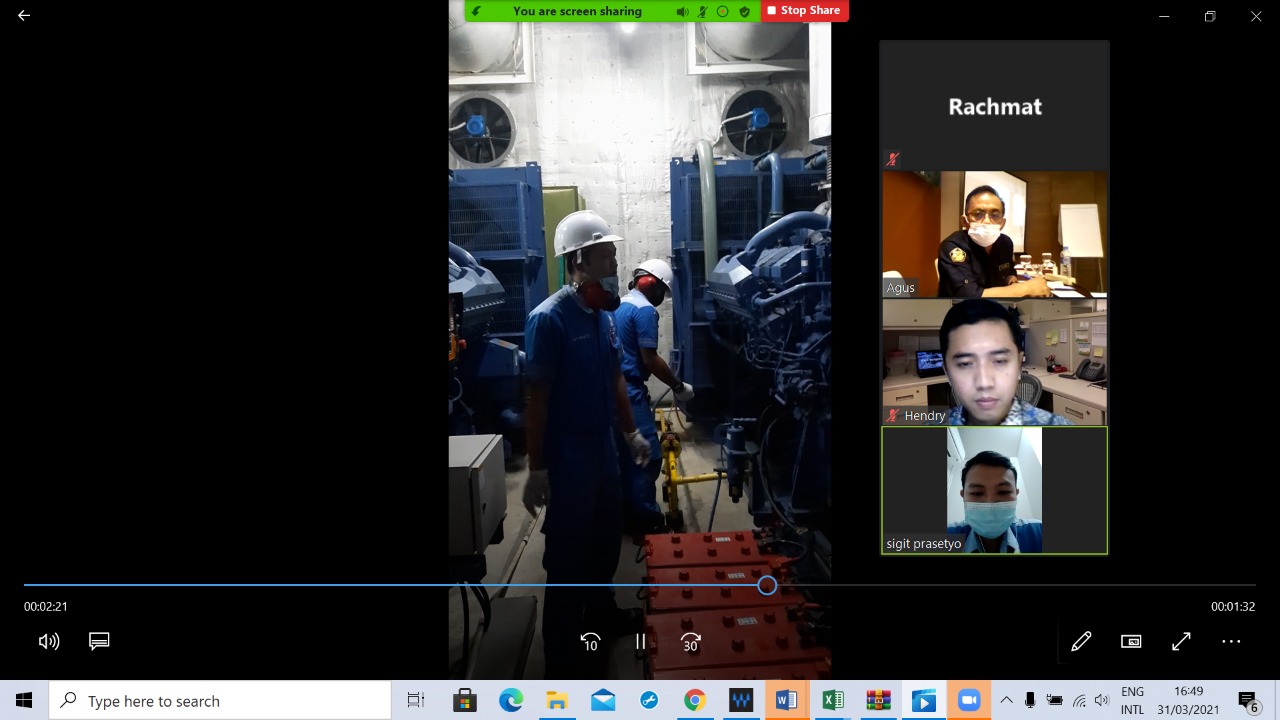
Task: Open the more options ellipsis menu
Action: pyautogui.click(x=1231, y=642)
